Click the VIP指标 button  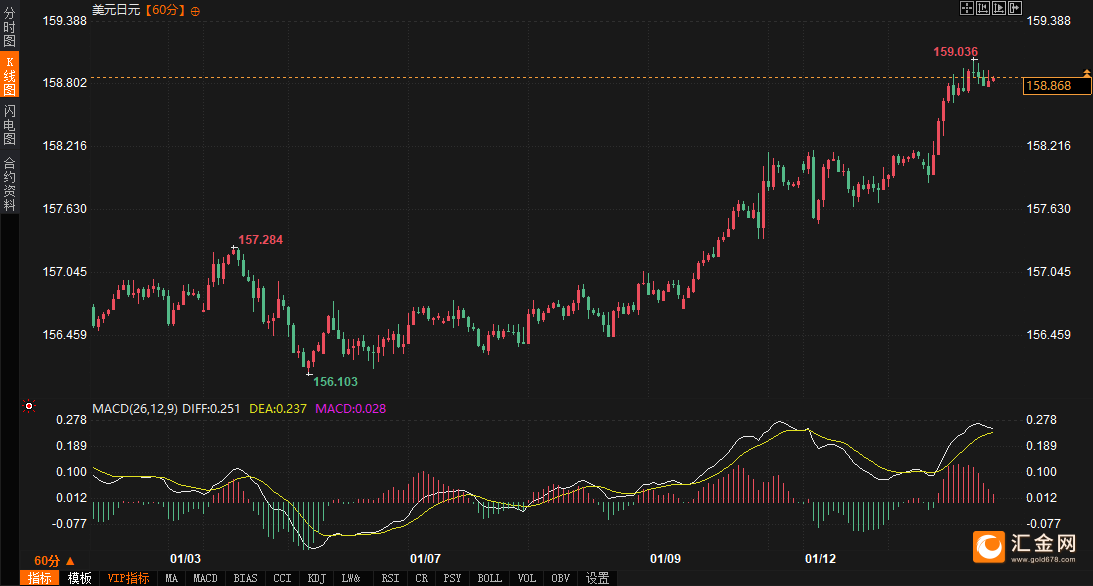[x=128, y=578]
